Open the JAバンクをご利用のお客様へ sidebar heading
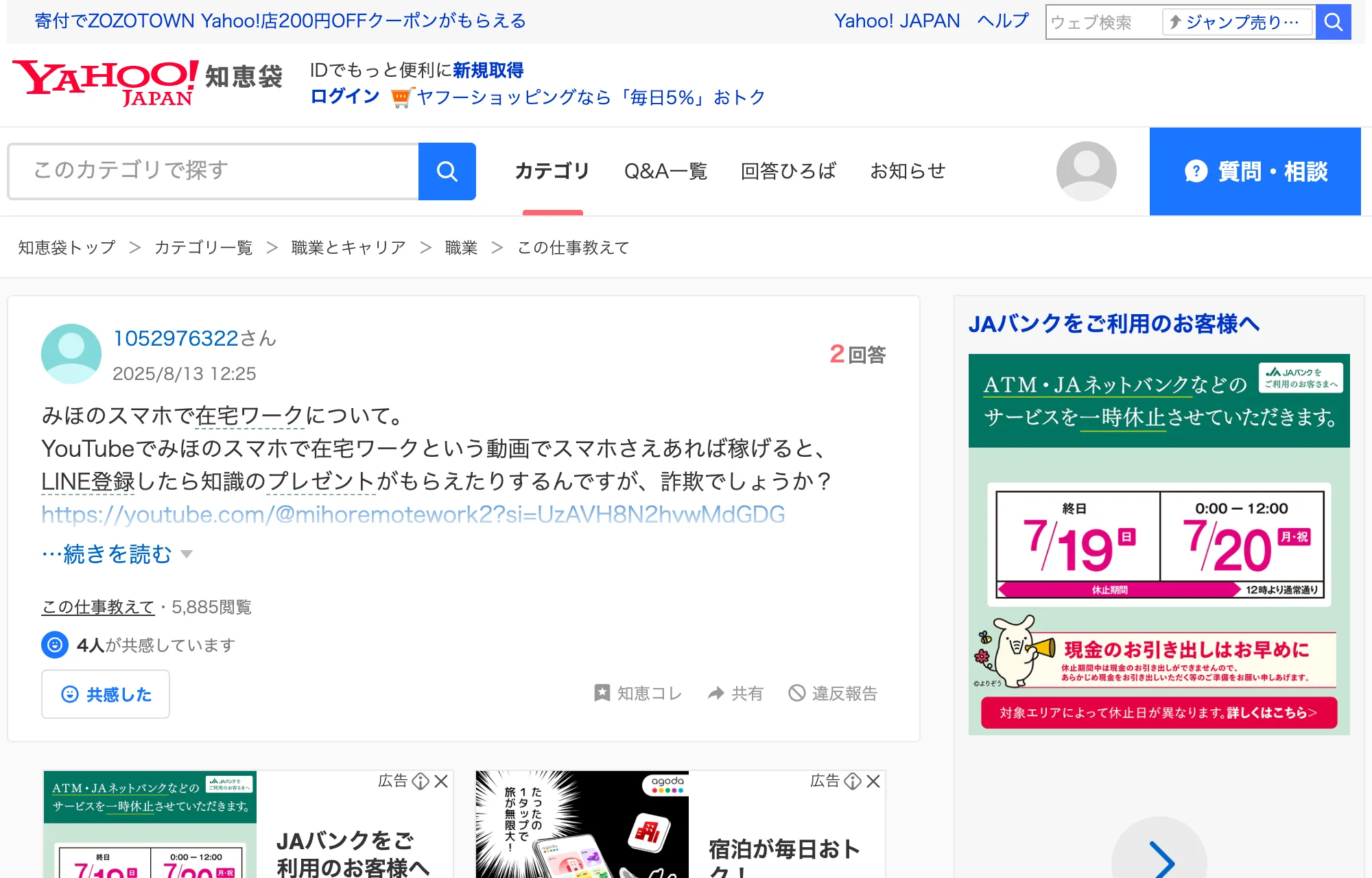The image size is (1372, 878). 1114,324
